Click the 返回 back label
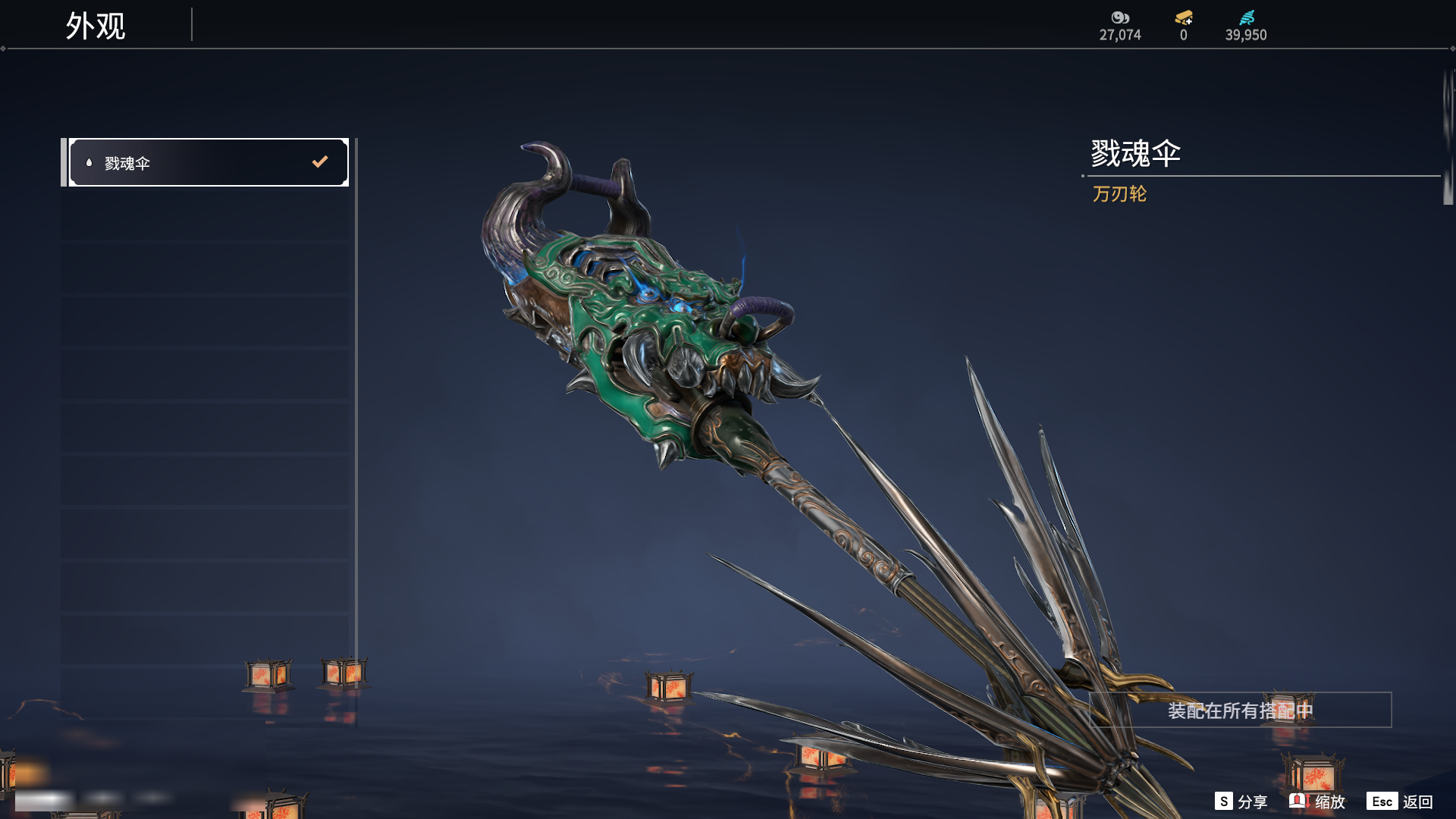The height and width of the screenshot is (819, 1456). 1417,802
